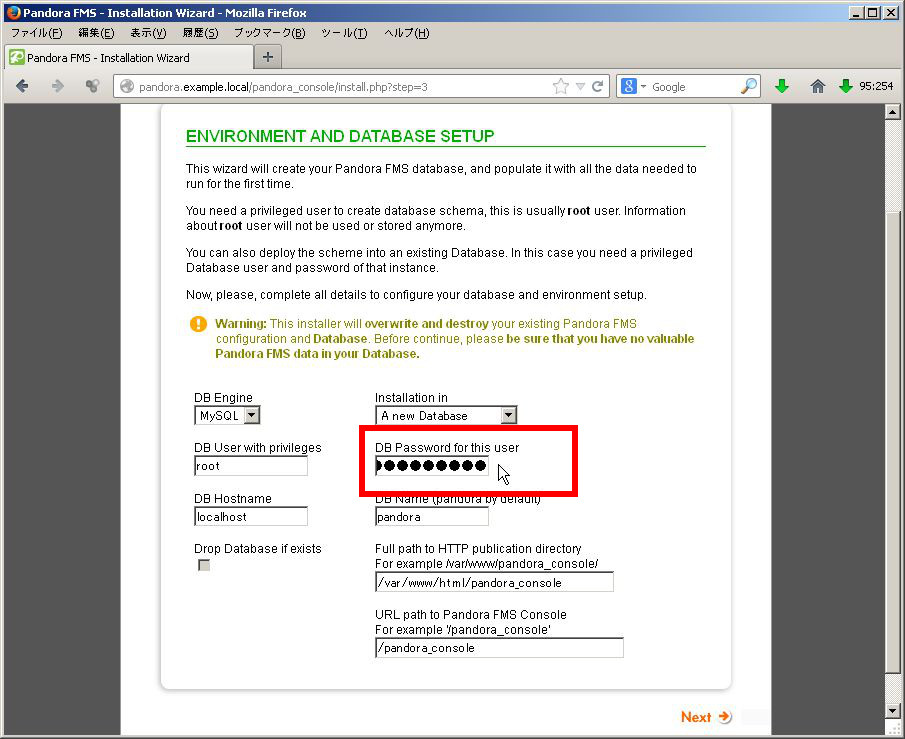Open the 表示(V) menu
This screenshot has height=739, width=905.
[148, 33]
